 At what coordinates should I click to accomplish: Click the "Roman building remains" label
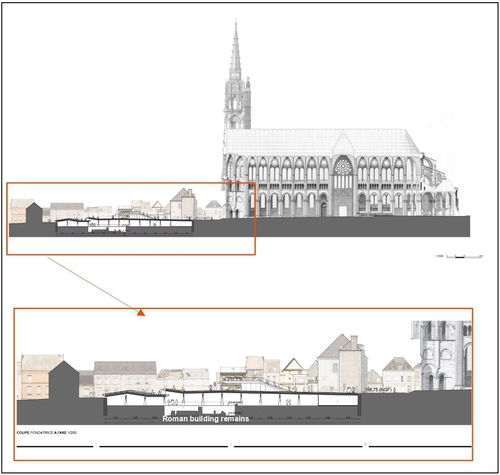pyautogui.click(x=206, y=419)
